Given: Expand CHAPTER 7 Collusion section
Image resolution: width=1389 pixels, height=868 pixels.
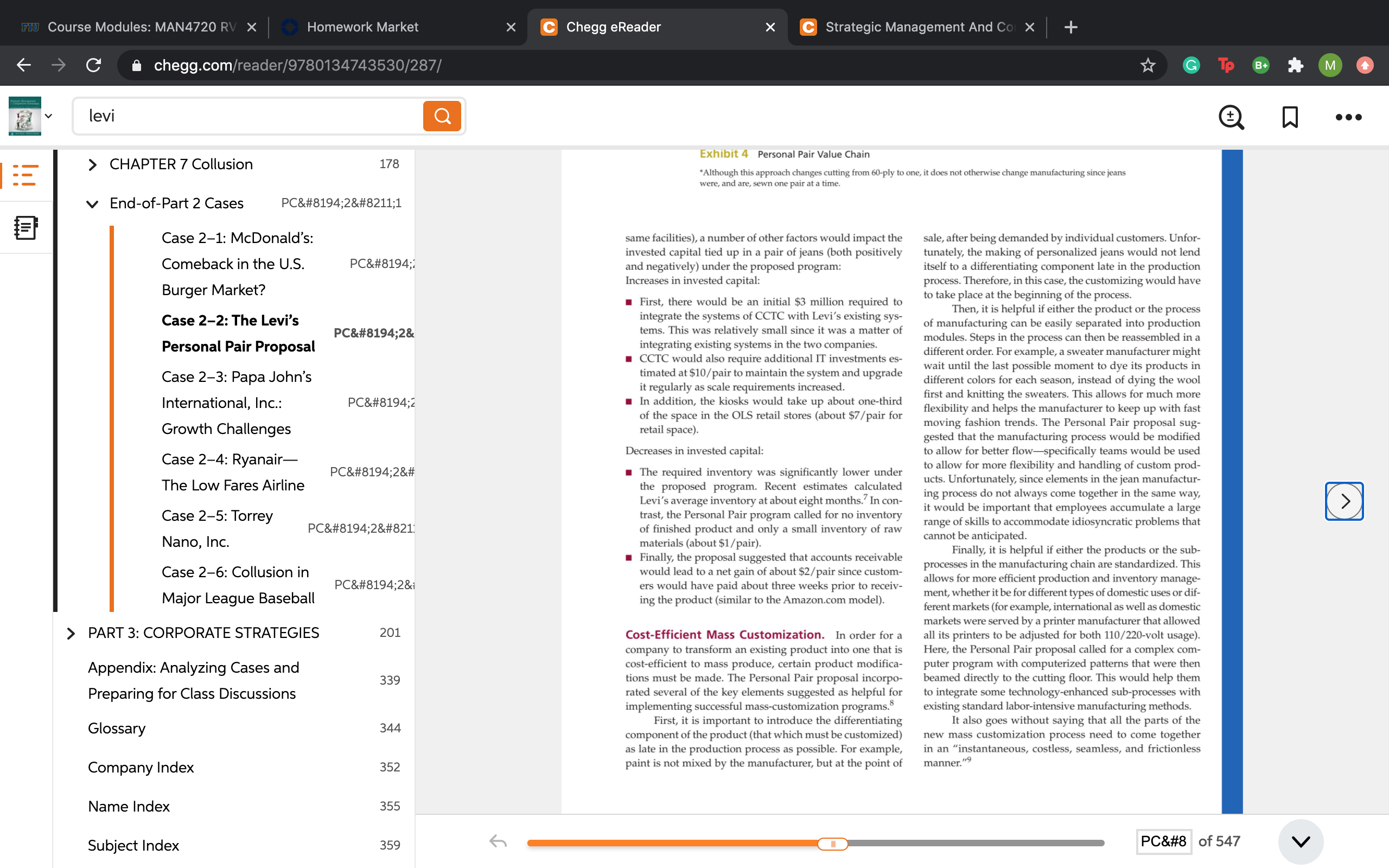Looking at the screenshot, I should pos(92,165).
